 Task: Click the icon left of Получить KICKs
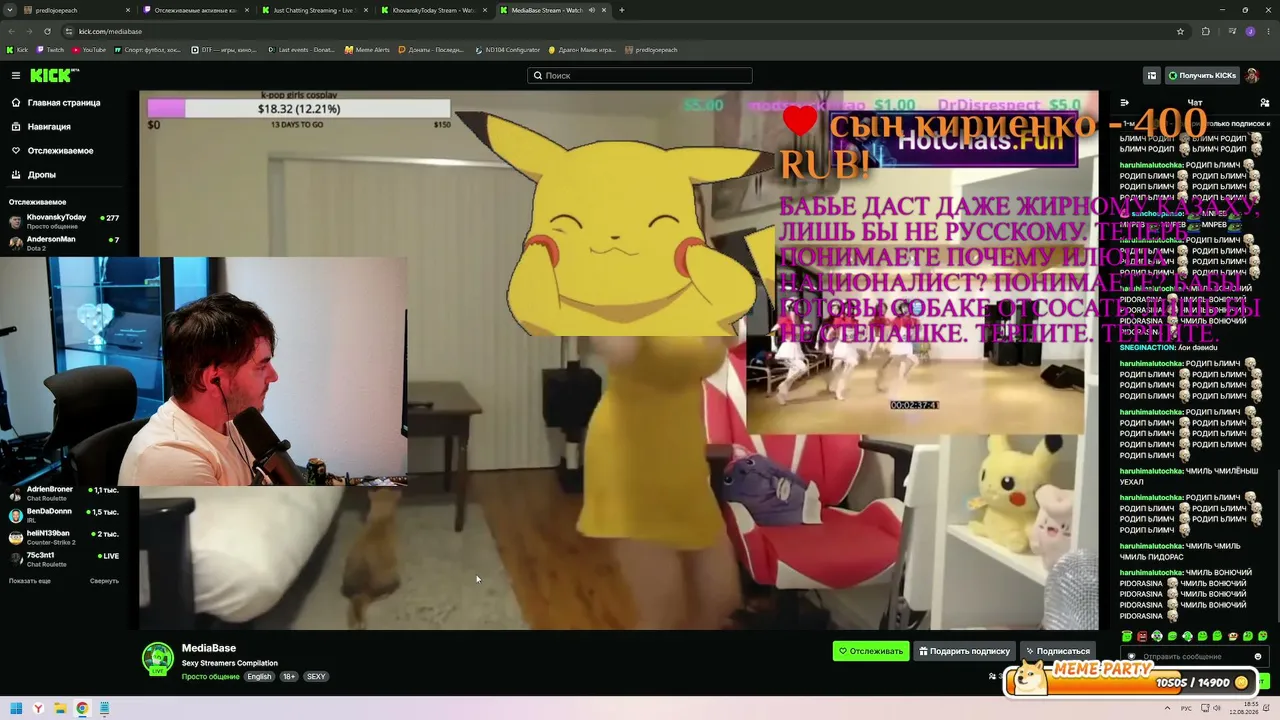(x=1152, y=75)
